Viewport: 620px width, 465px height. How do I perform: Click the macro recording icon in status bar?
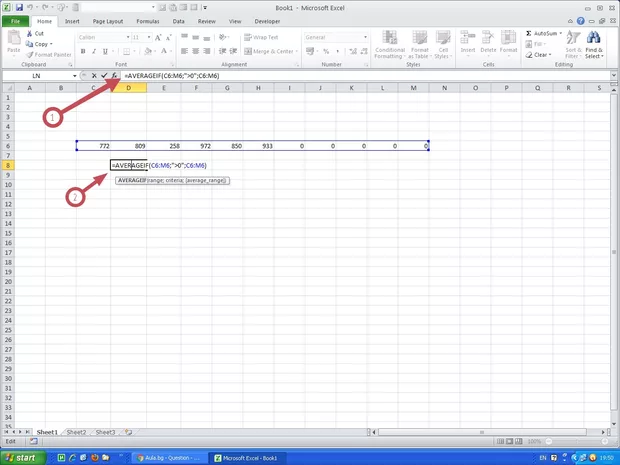pyautogui.click(x=34, y=441)
